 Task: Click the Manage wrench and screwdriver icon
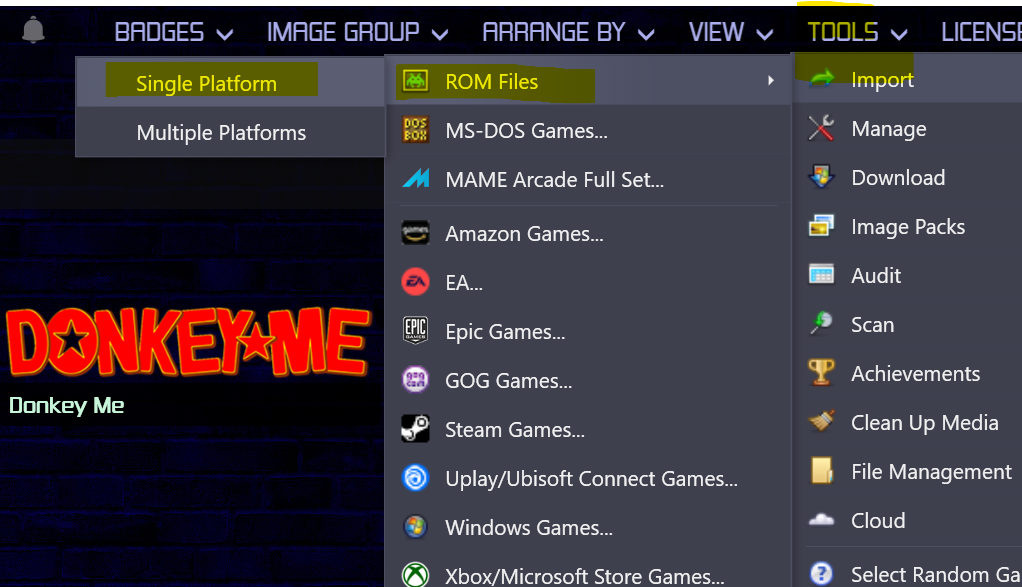point(821,128)
